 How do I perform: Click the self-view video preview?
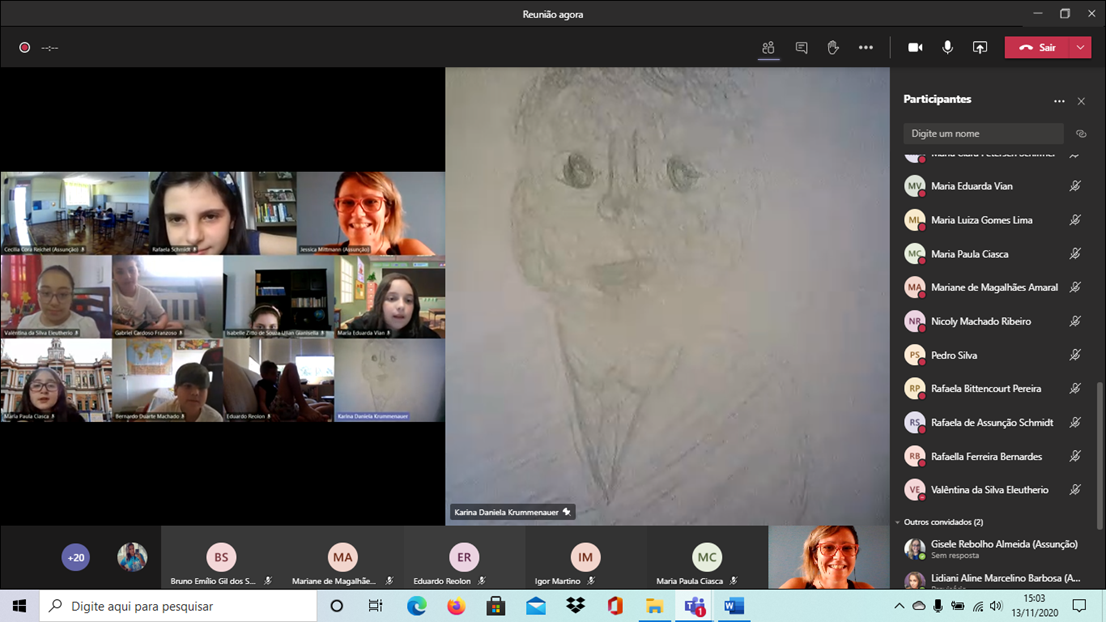click(829, 557)
